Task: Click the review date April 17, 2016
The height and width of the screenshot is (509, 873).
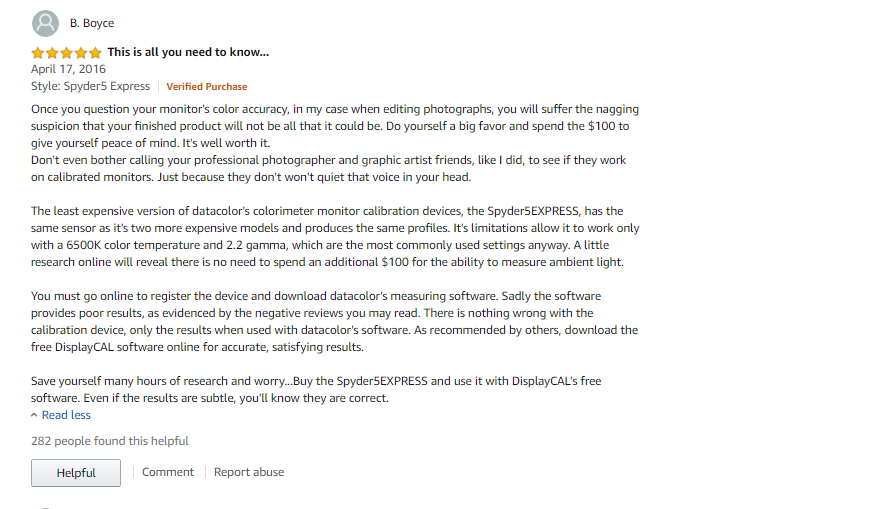Action: [x=68, y=69]
